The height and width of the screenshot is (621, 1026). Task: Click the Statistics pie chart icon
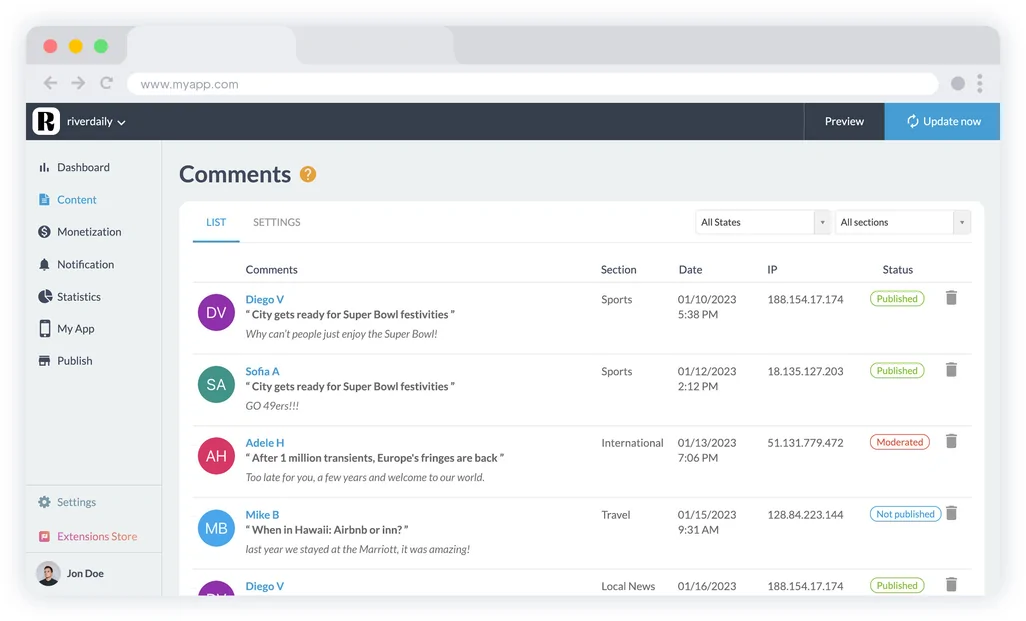pyautogui.click(x=44, y=297)
